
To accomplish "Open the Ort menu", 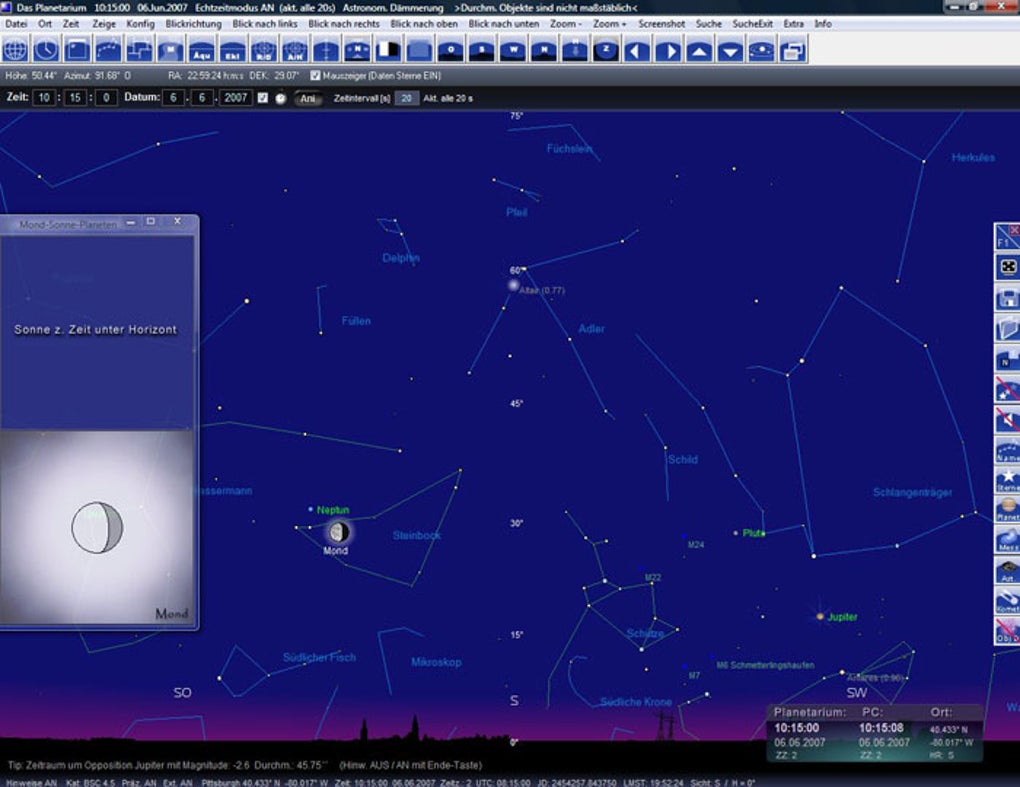I will tap(45, 23).
